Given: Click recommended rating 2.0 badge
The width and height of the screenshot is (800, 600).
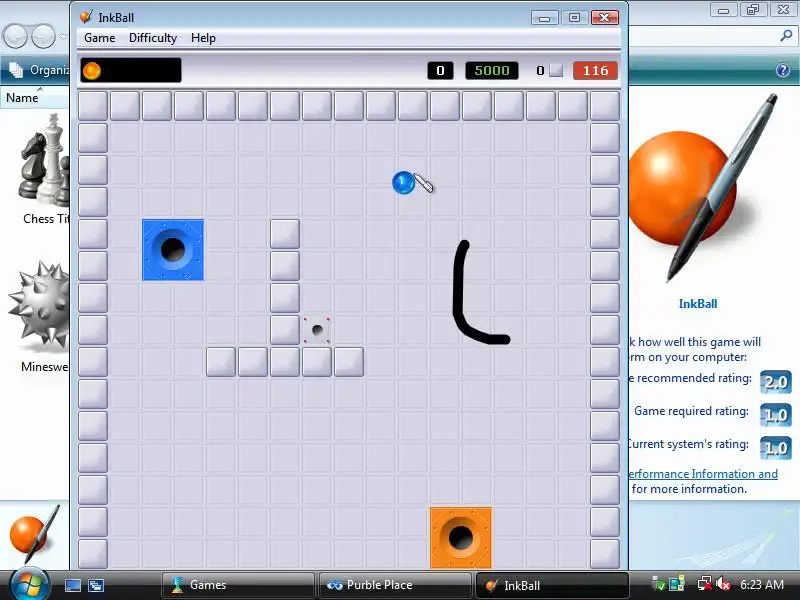Looking at the screenshot, I should (776, 382).
